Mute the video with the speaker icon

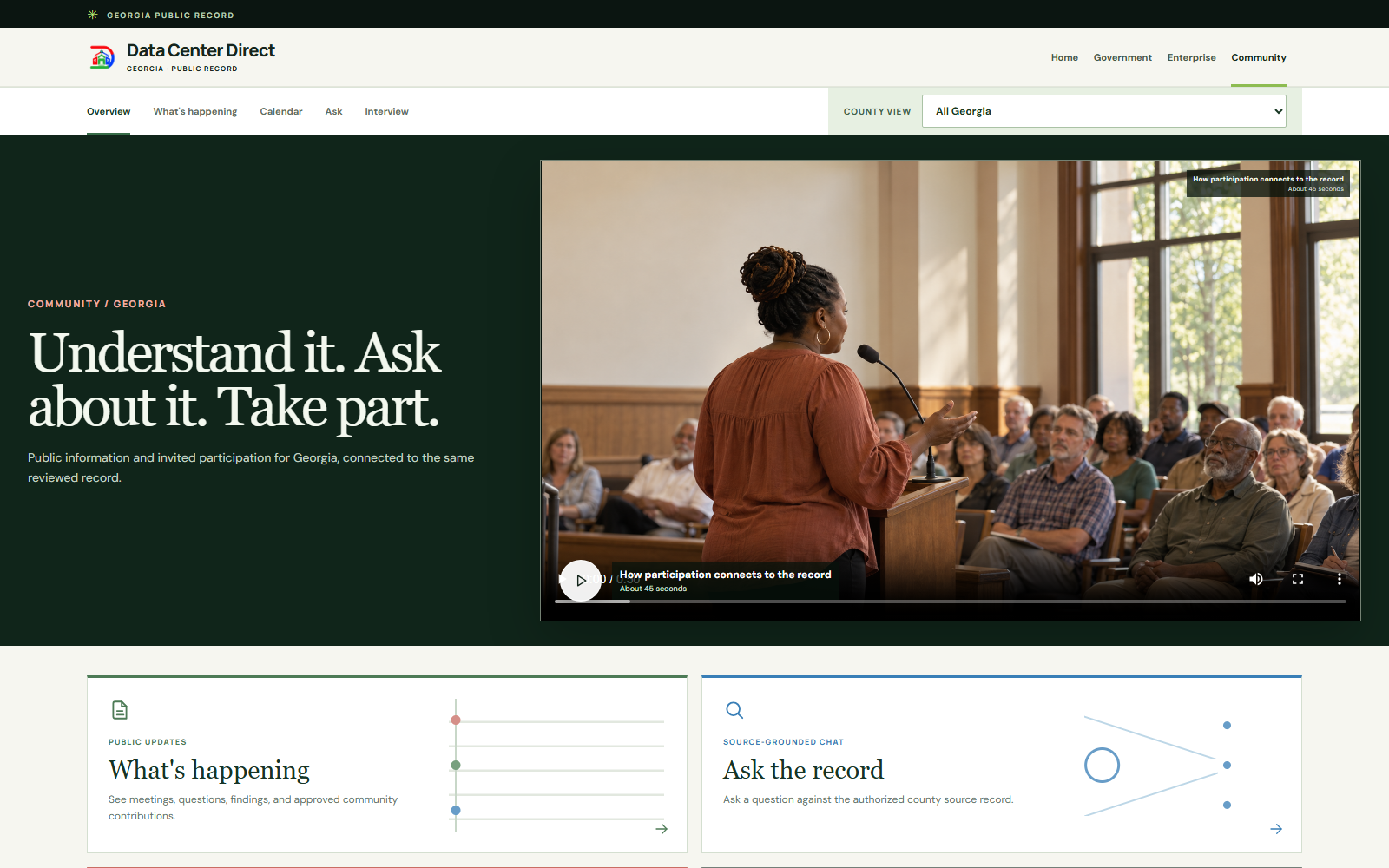coord(1255,579)
